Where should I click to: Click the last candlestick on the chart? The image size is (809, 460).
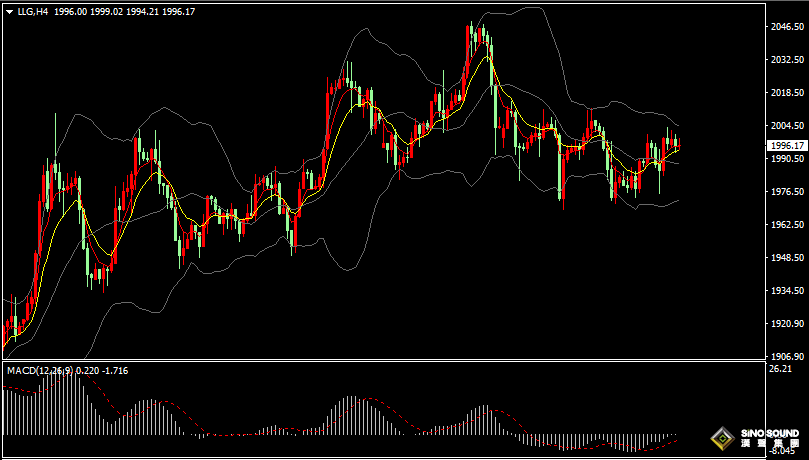[677, 145]
